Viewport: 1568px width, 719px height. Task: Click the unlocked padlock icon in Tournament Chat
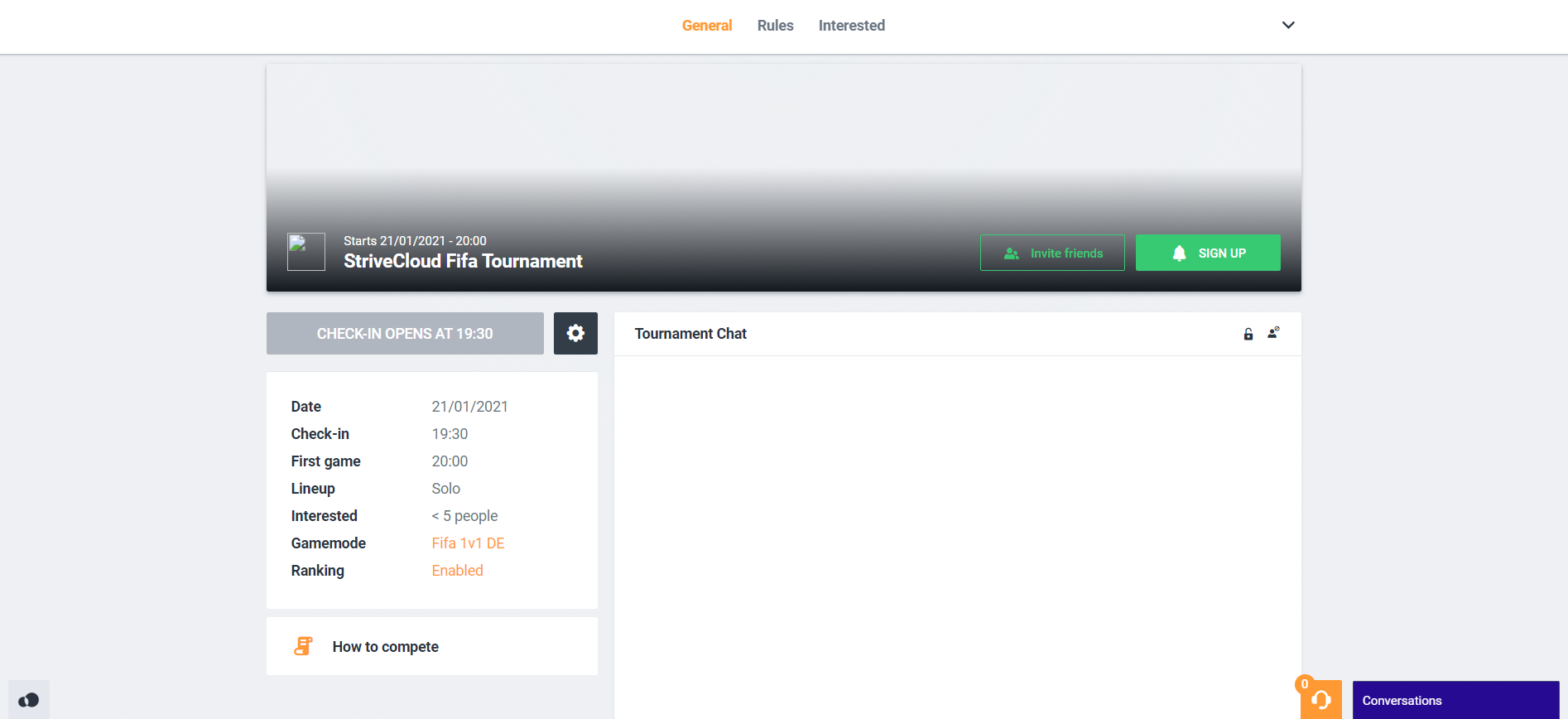(x=1248, y=334)
